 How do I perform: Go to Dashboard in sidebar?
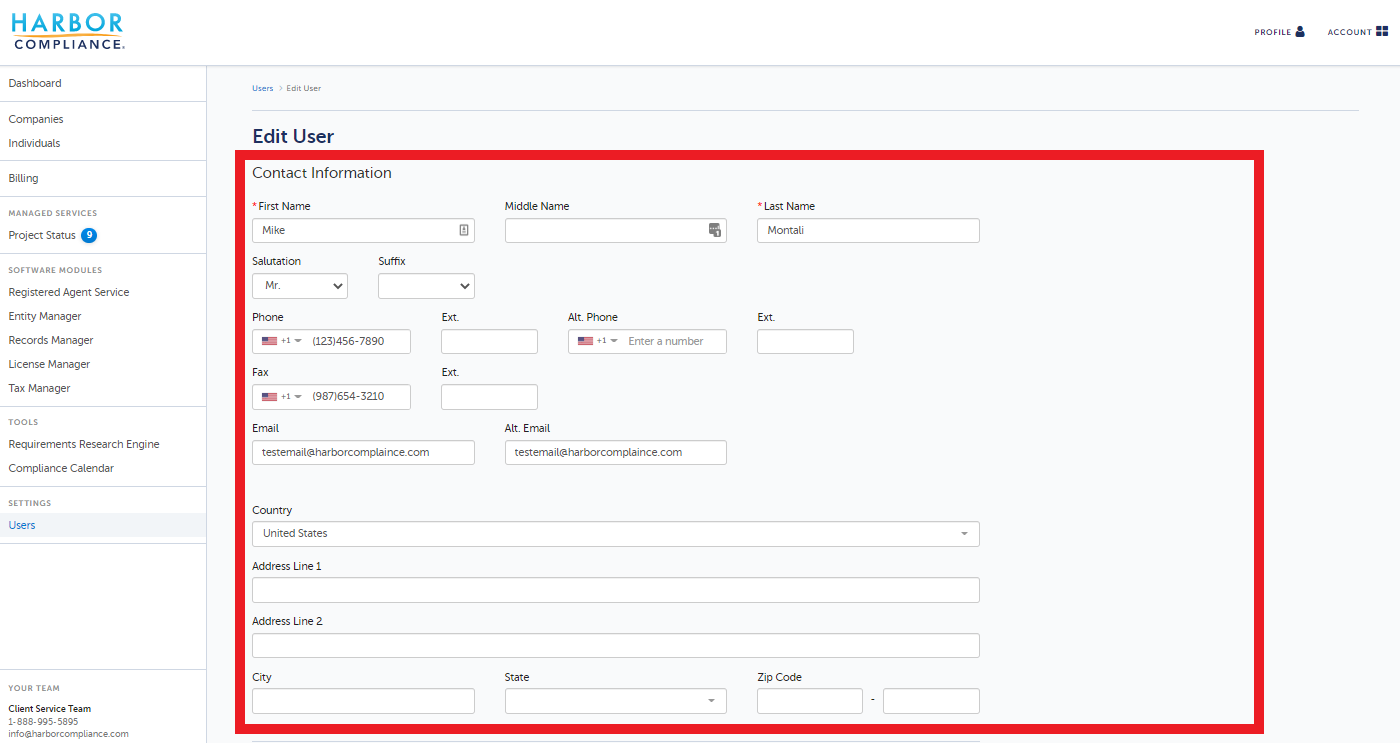35,83
